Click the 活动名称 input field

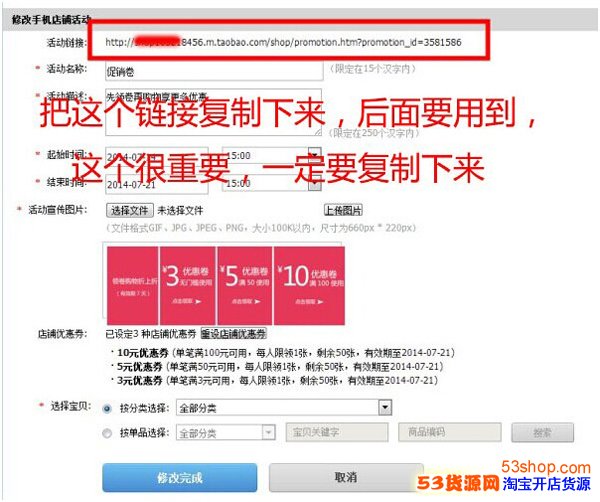click(214, 72)
